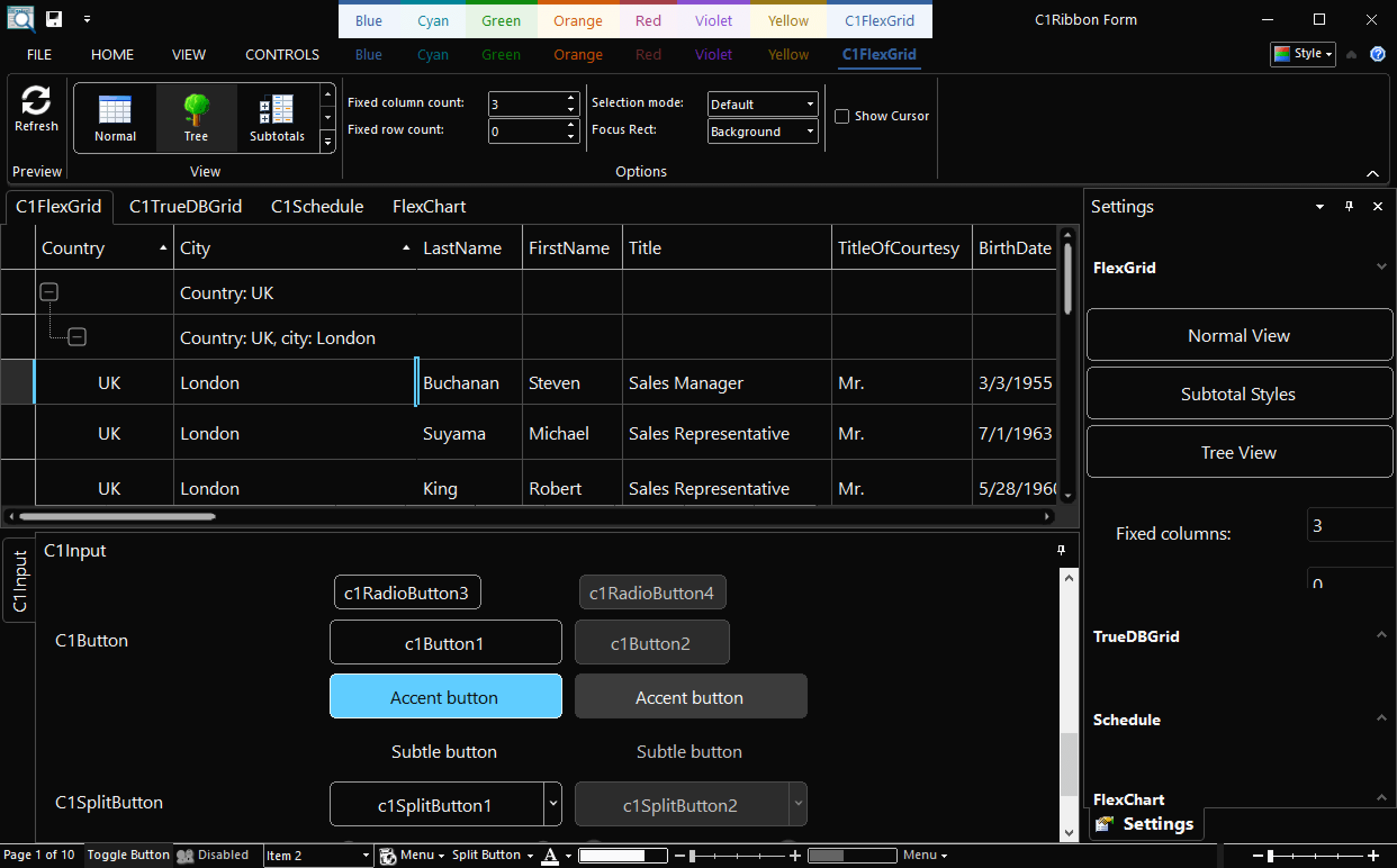Click the left track slider in status bar

pyautogui.click(x=737, y=856)
